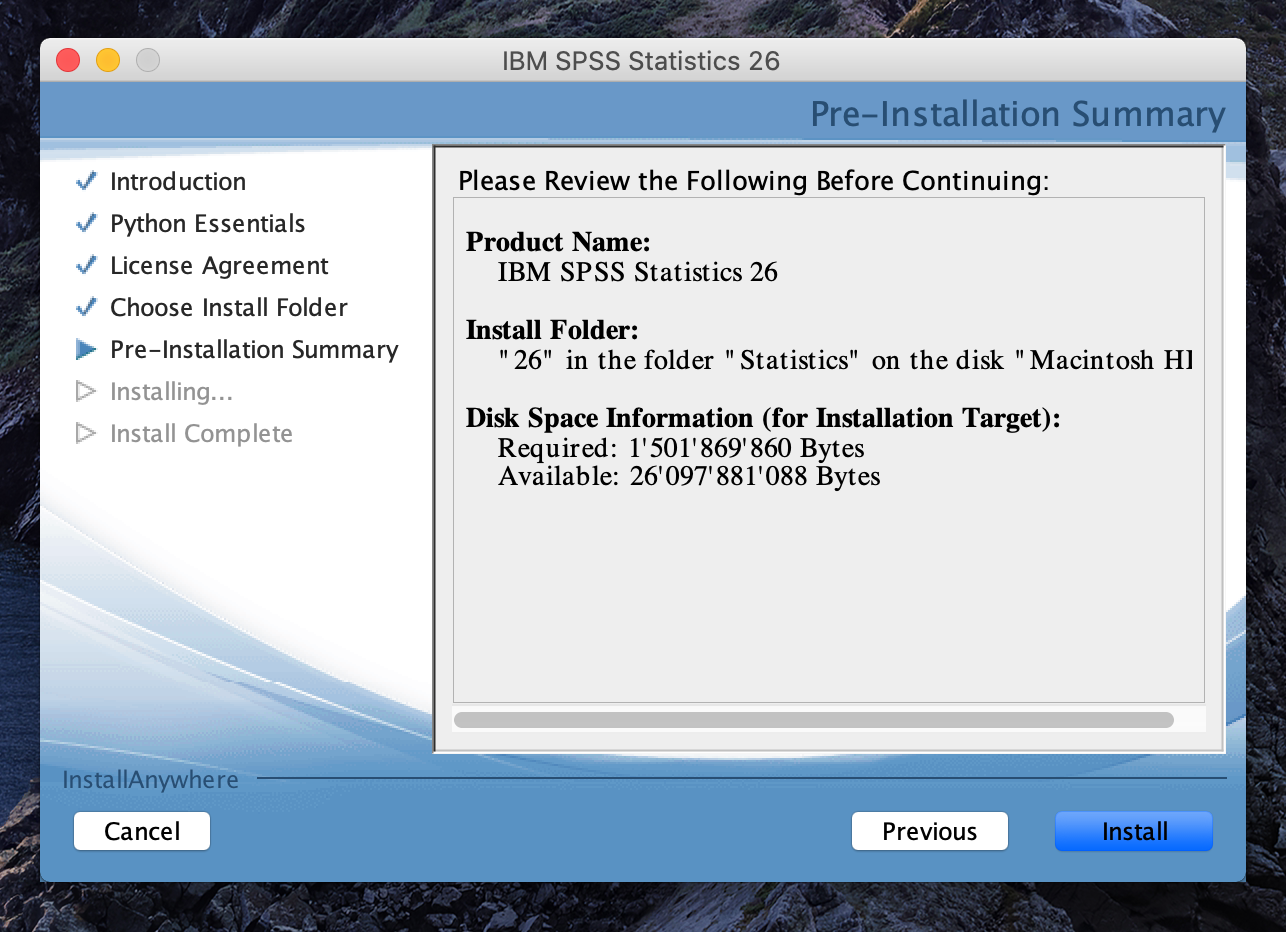Click the hollow arrow next to Install Complete
Screen dimensions: 1286x932
(x=87, y=433)
